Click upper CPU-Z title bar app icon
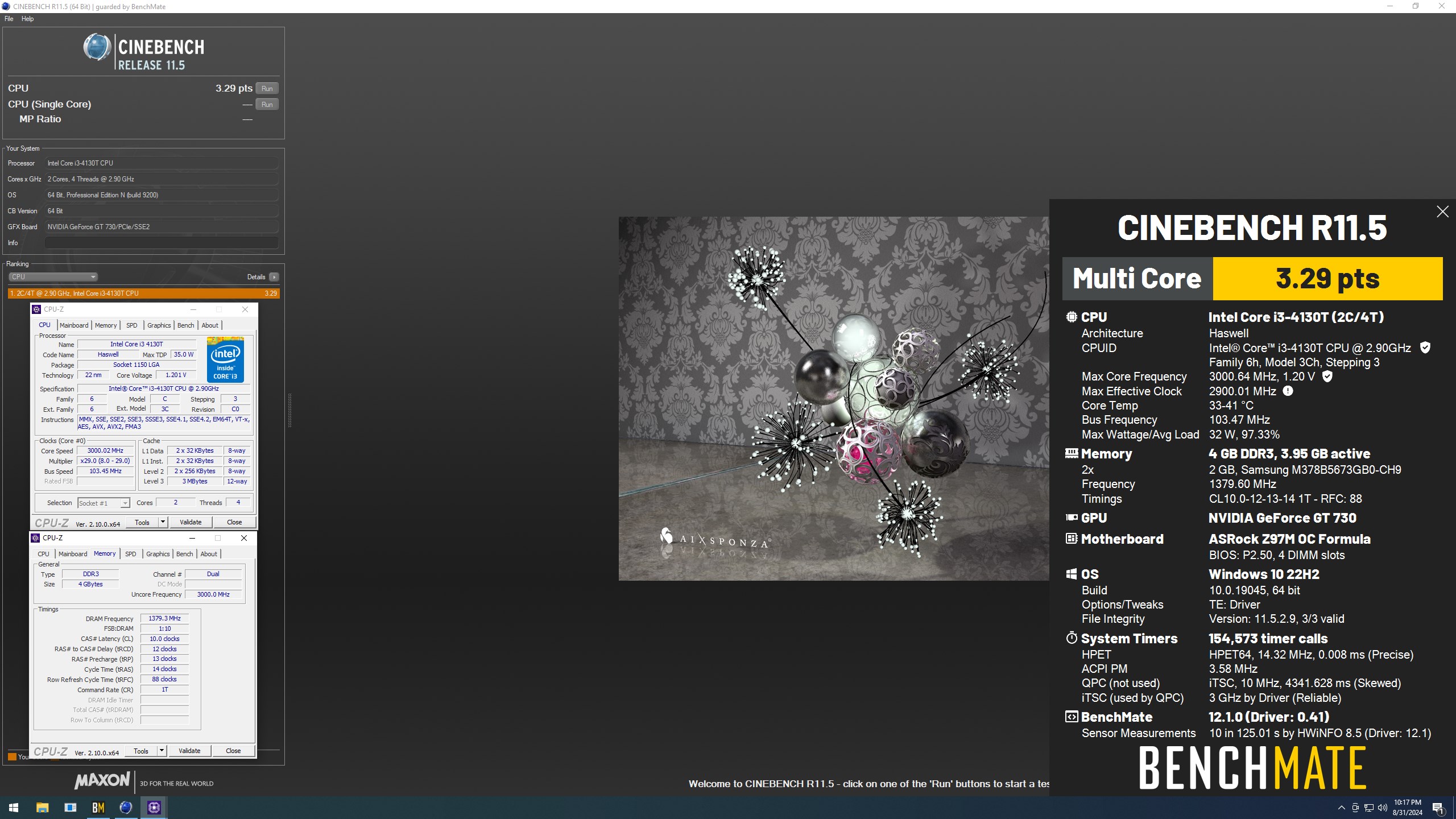Image resolution: width=1456 pixels, height=819 pixels. pos(37,309)
